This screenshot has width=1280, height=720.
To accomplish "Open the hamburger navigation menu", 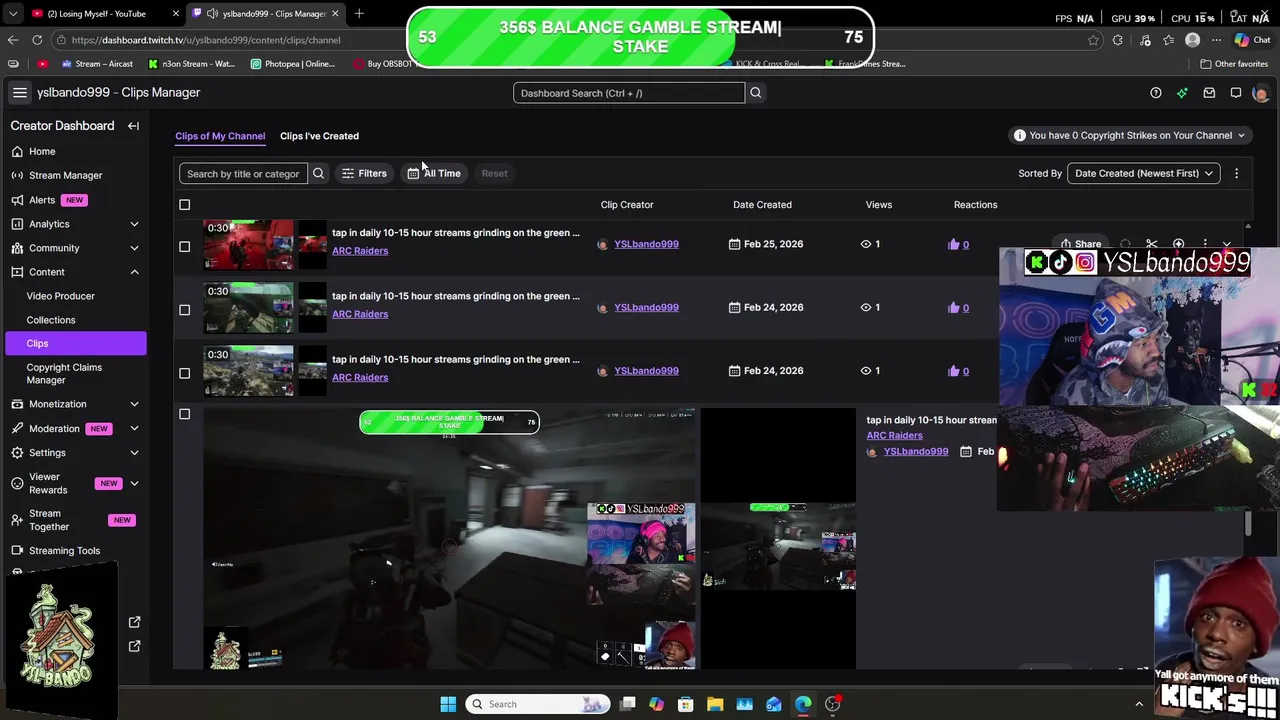I will point(19,92).
